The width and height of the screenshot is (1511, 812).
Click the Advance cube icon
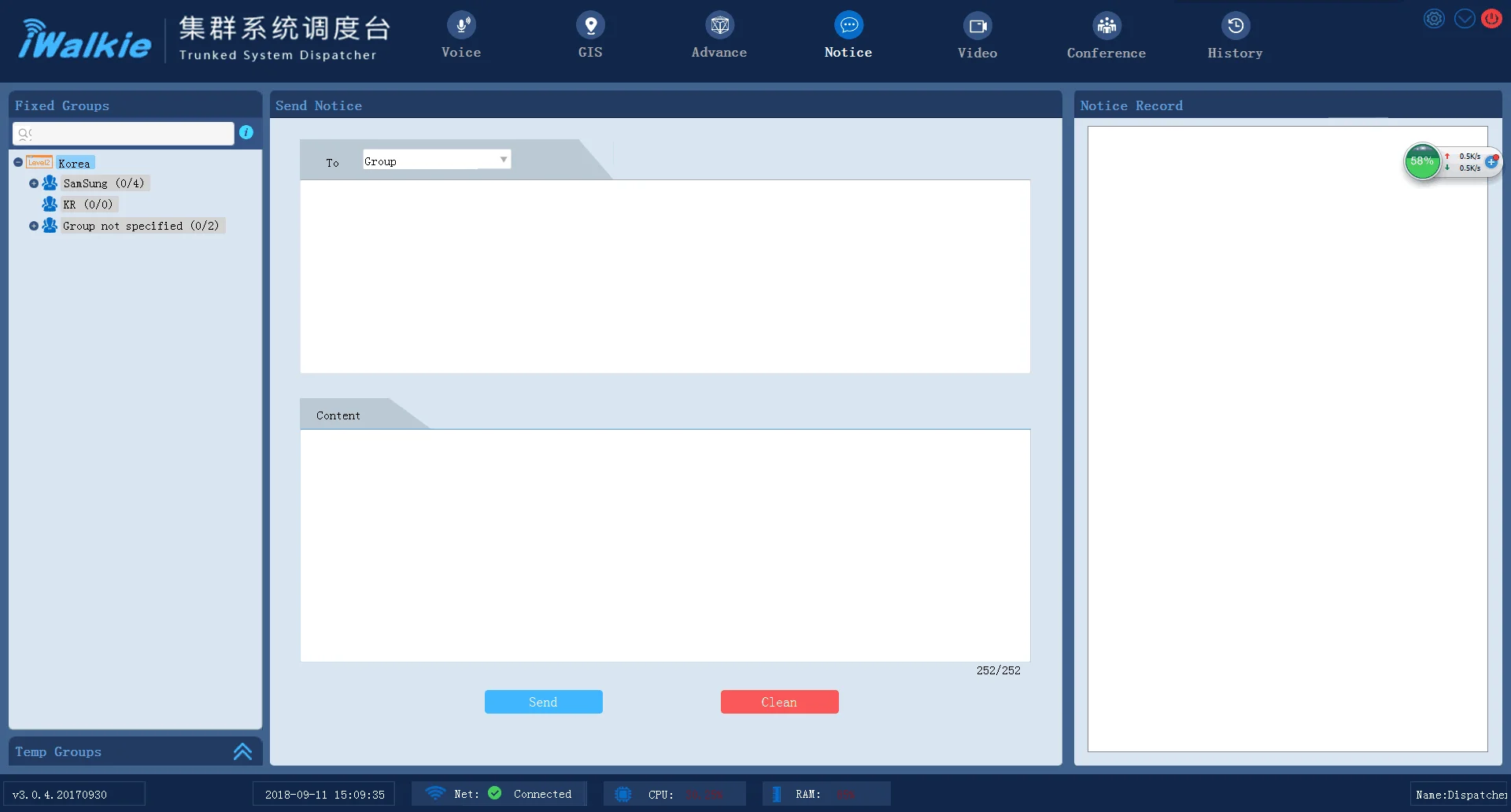[x=719, y=26]
